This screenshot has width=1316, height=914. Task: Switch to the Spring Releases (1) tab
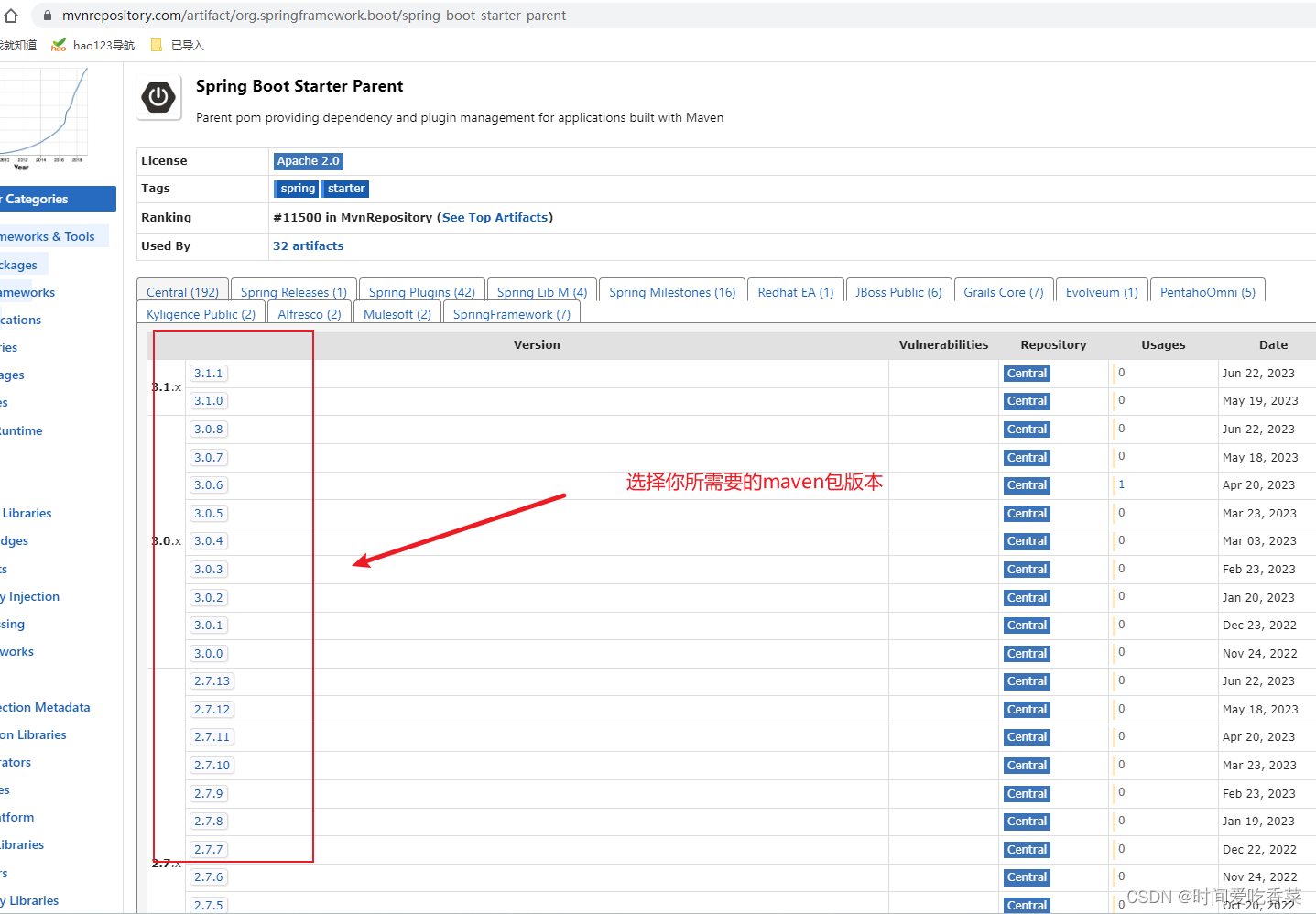[x=293, y=292]
